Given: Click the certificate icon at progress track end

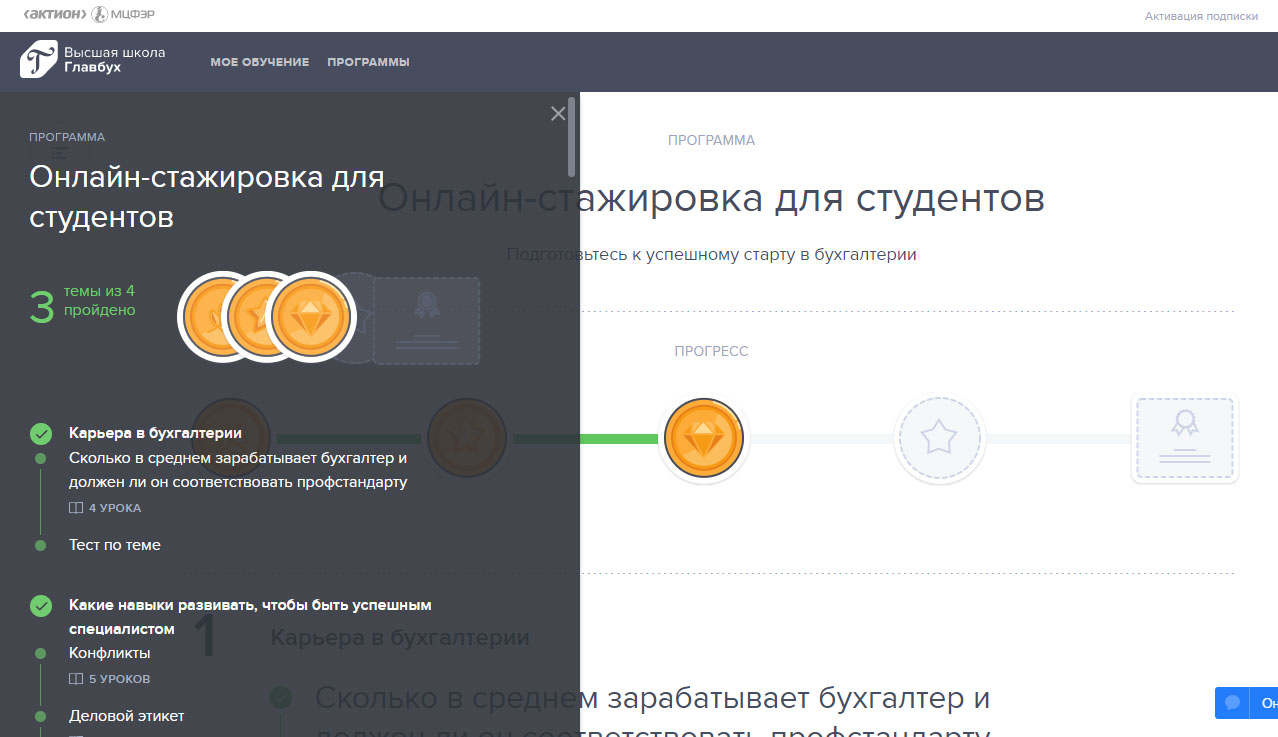Looking at the screenshot, I should tap(1184, 438).
